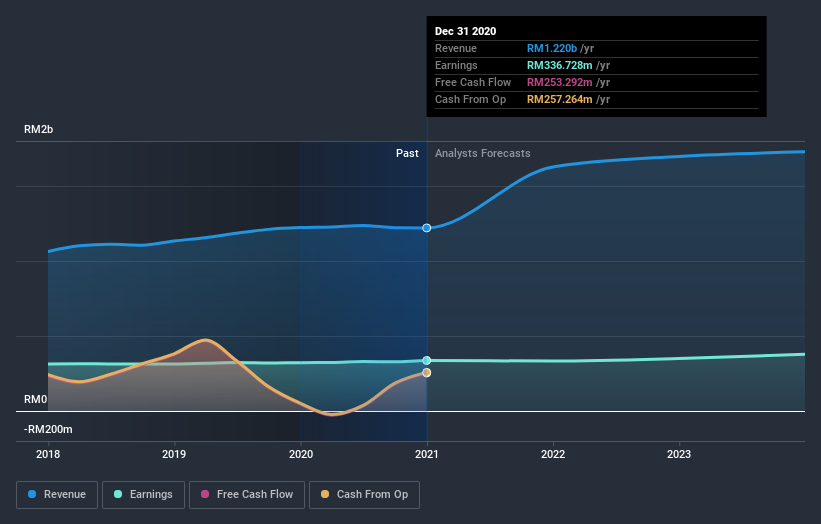Click the 2018 x-axis label
The image size is (821, 524).
48,454
